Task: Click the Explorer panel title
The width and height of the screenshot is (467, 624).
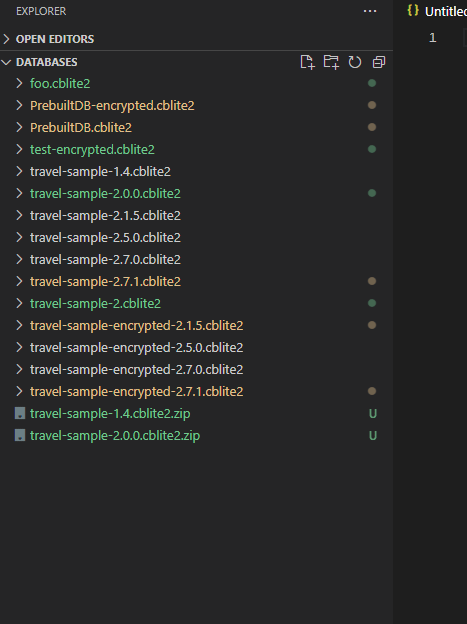Action: pyautogui.click(x=41, y=11)
